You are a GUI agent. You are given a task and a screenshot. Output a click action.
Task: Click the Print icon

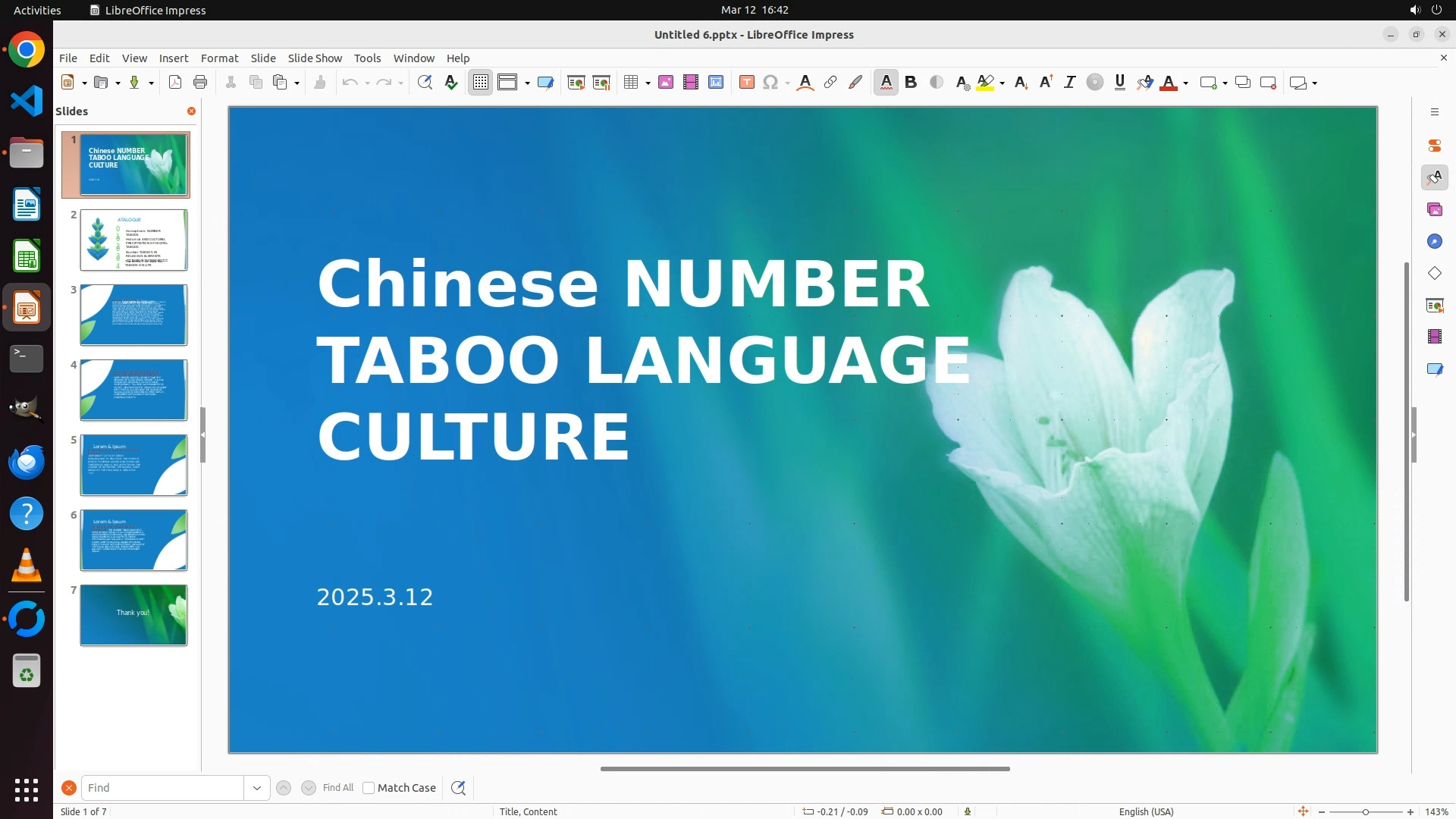pos(200,83)
